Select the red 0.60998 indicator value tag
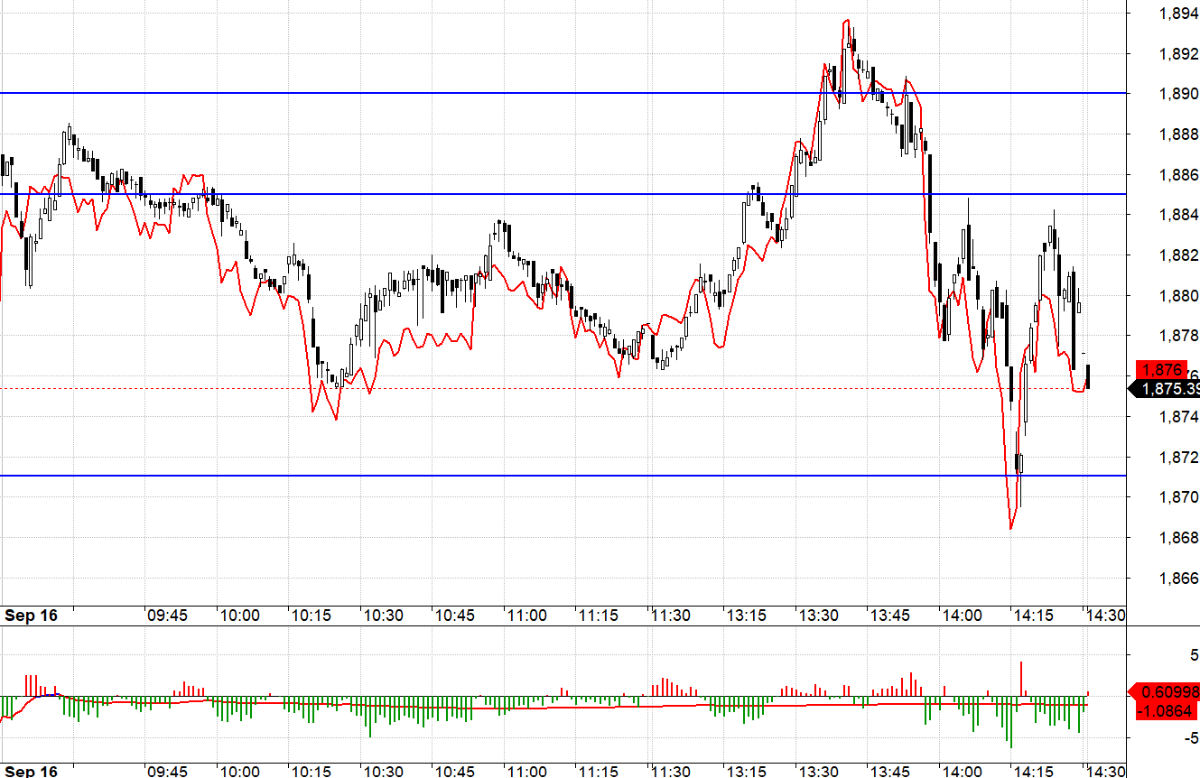 [1165, 692]
